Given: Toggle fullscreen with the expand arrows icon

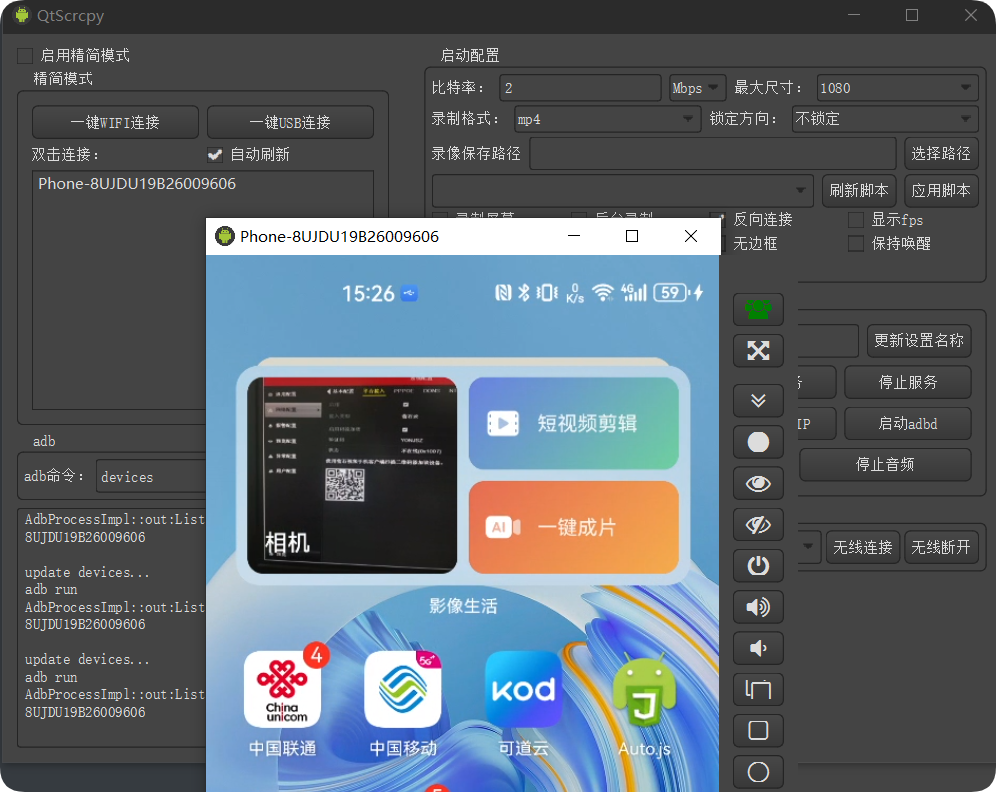Looking at the screenshot, I should (x=758, y=350).
